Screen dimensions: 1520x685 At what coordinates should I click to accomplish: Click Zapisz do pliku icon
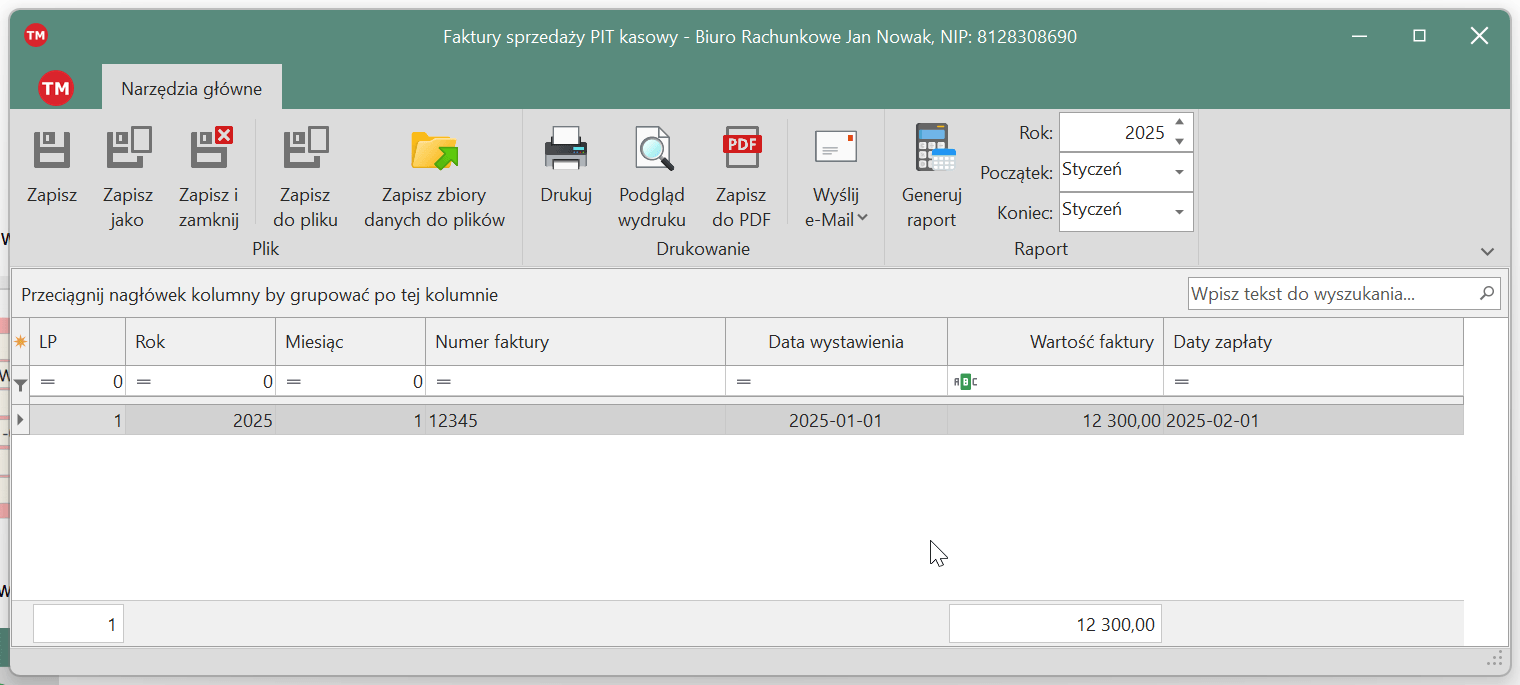click(x=305, y=150)
